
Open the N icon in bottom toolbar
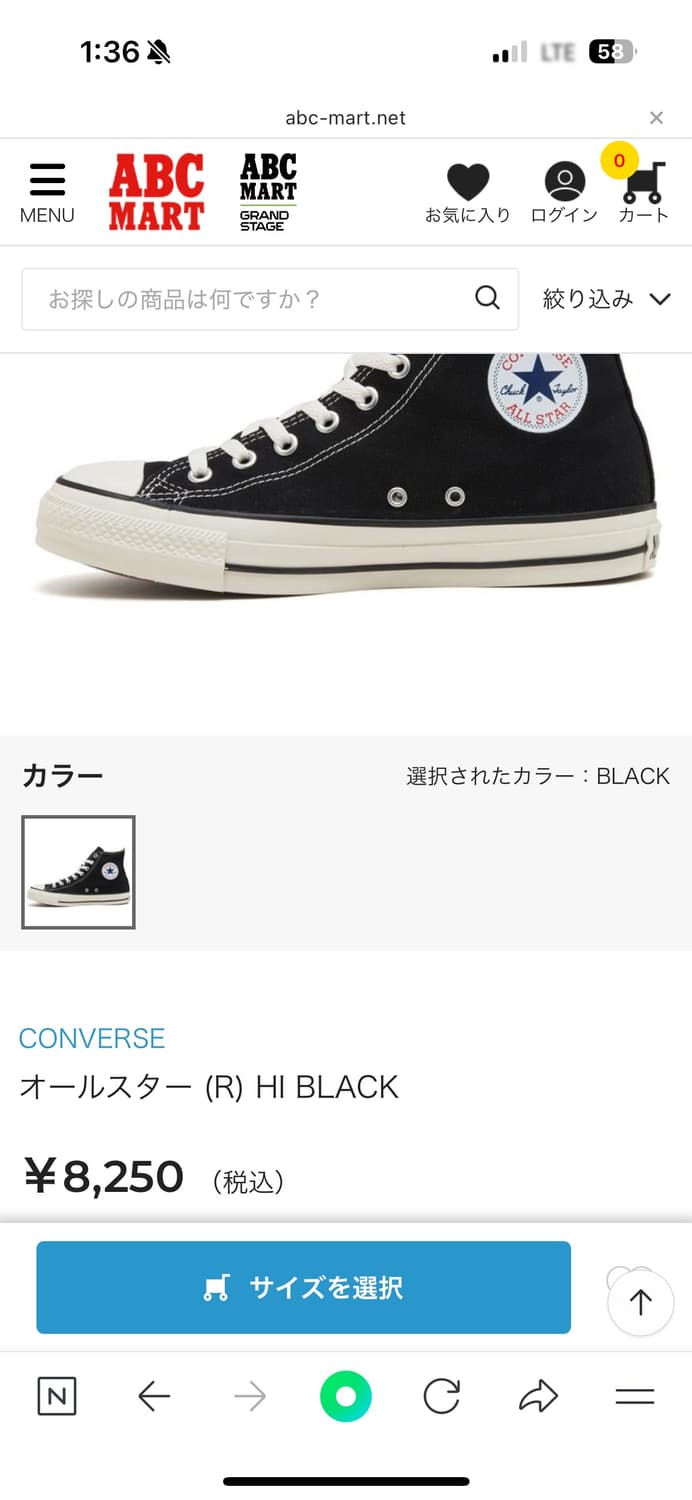(57, 1396)
